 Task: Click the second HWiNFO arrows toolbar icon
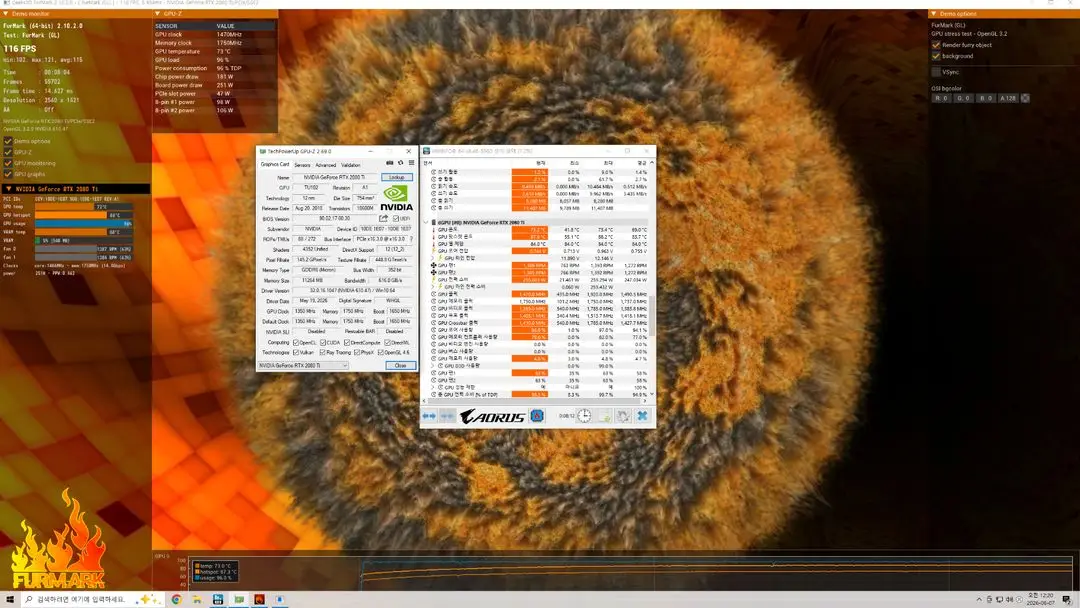(x=447, y=416)
